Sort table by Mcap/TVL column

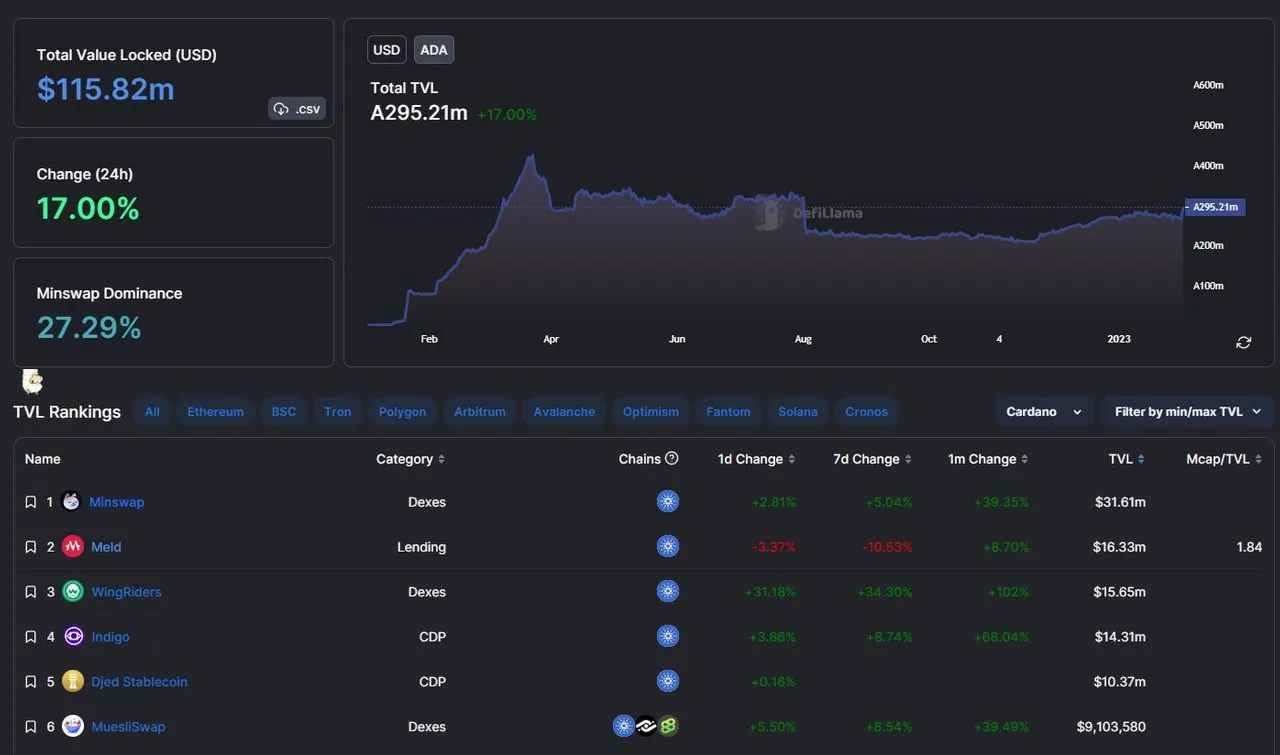pos(1224,459)
